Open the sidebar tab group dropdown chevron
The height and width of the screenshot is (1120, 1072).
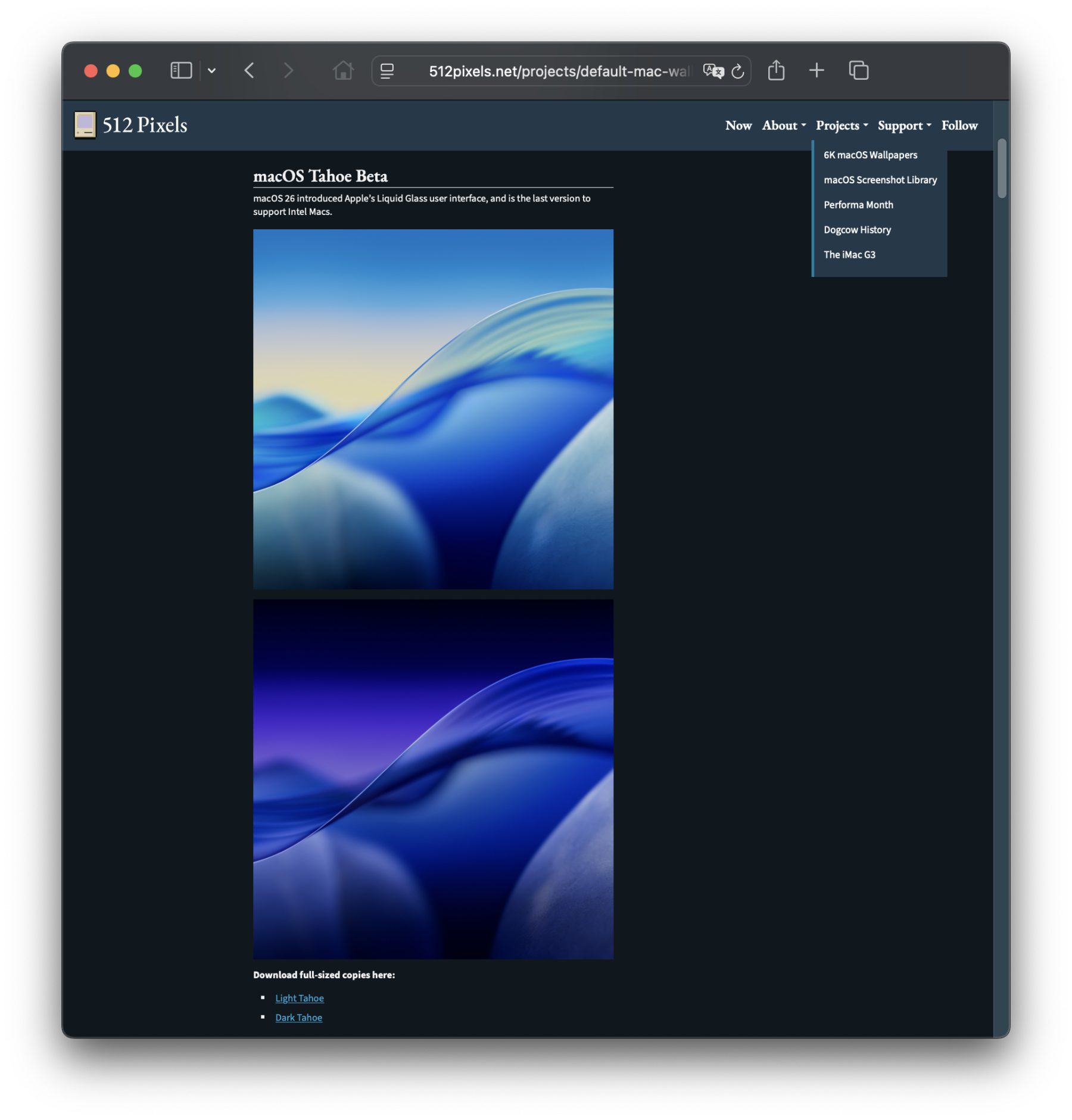pos(211,71)
